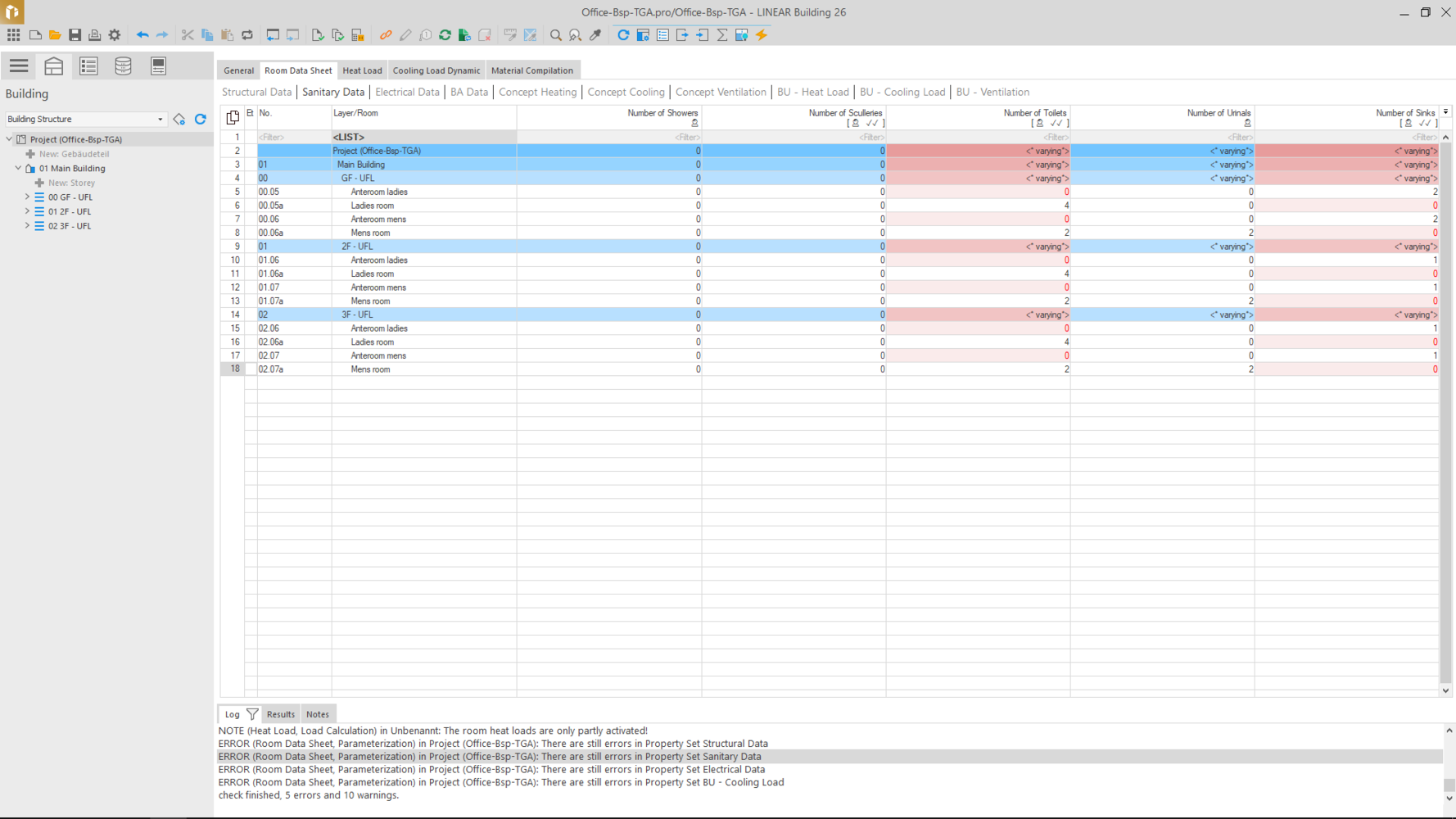Expand the 00 GF - UFL tree node
1456x819 pixels.
tap(27, 197)
